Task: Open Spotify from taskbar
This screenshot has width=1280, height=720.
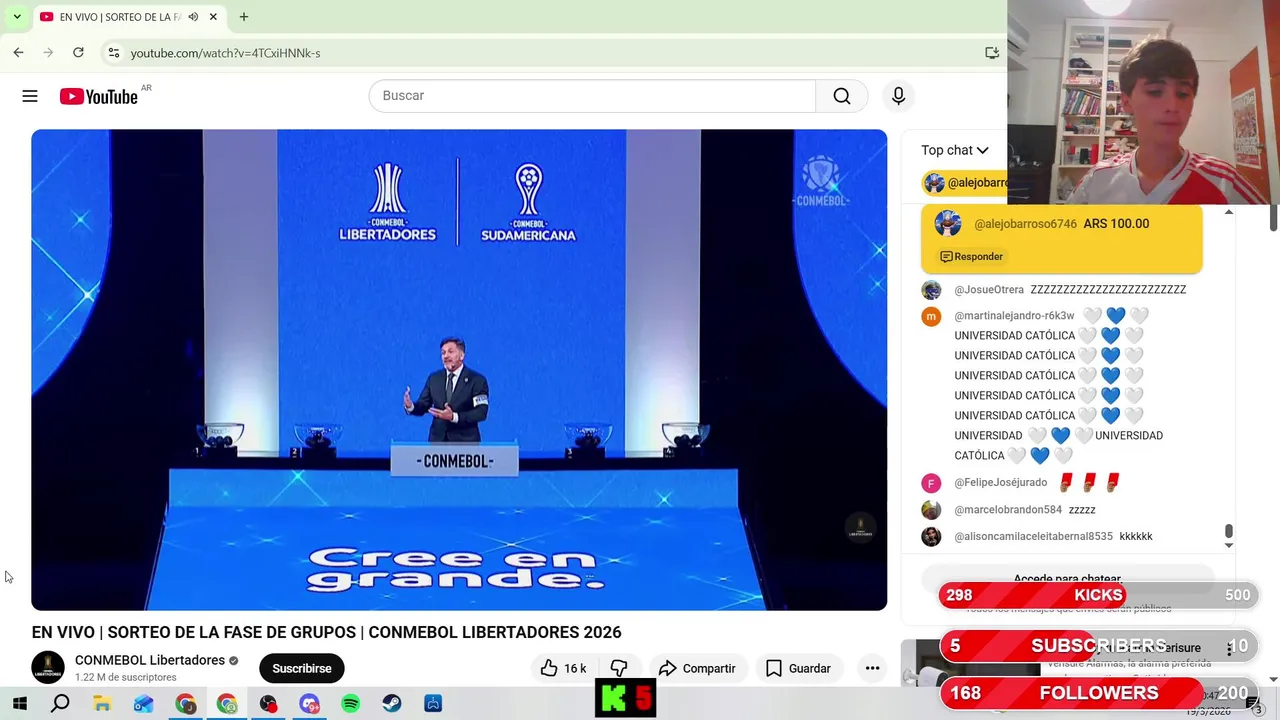Action: pos(350,704)
